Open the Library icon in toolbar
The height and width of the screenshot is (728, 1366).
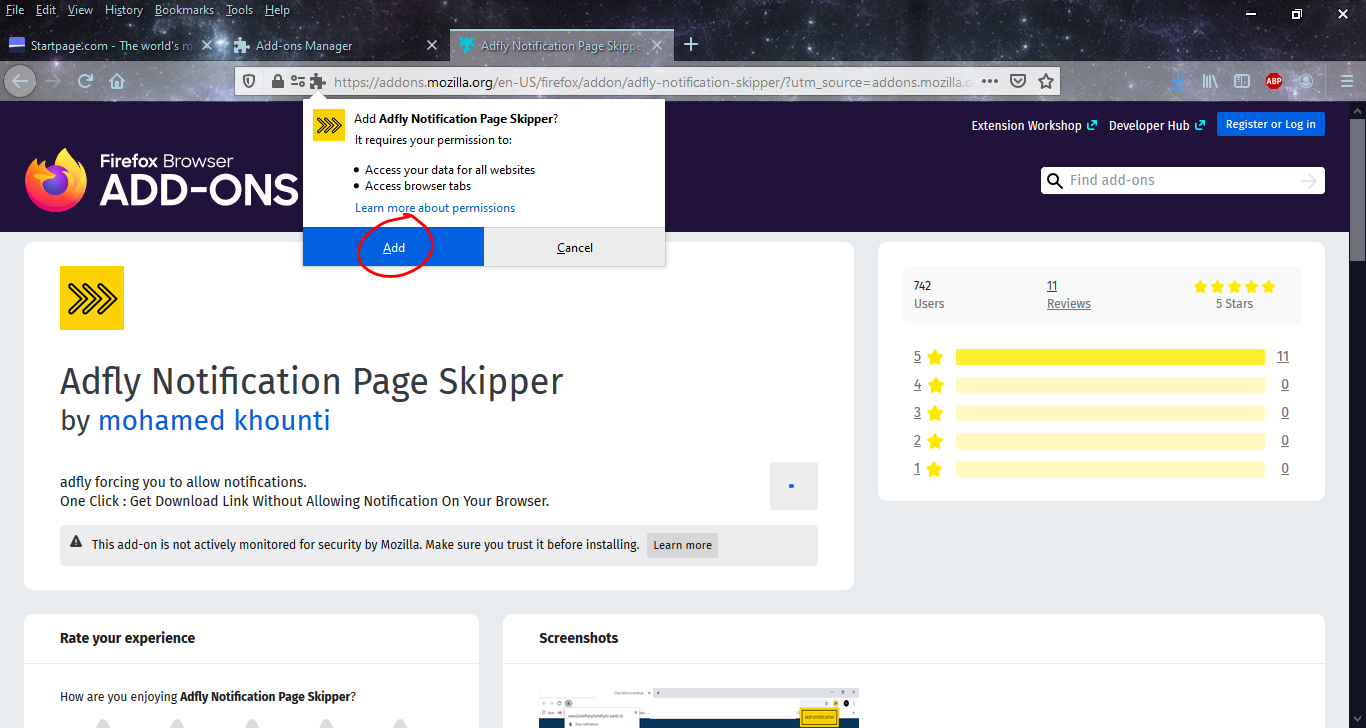click(1210, 81)
